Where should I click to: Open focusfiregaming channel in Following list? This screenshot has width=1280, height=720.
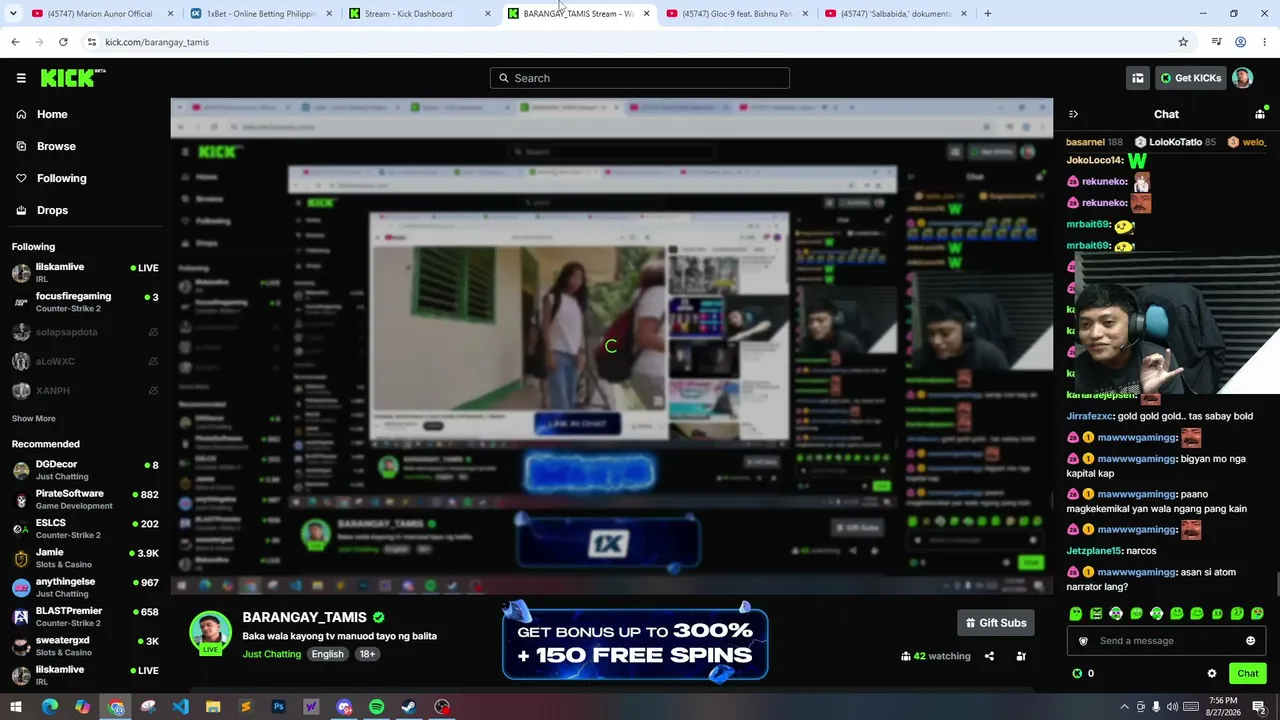(85, 302)
